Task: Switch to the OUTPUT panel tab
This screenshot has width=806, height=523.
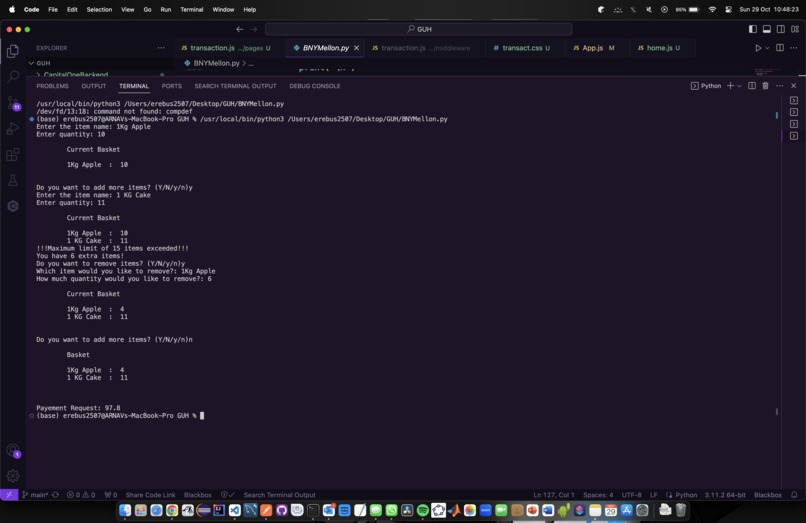Action: (x=94, y=86)
